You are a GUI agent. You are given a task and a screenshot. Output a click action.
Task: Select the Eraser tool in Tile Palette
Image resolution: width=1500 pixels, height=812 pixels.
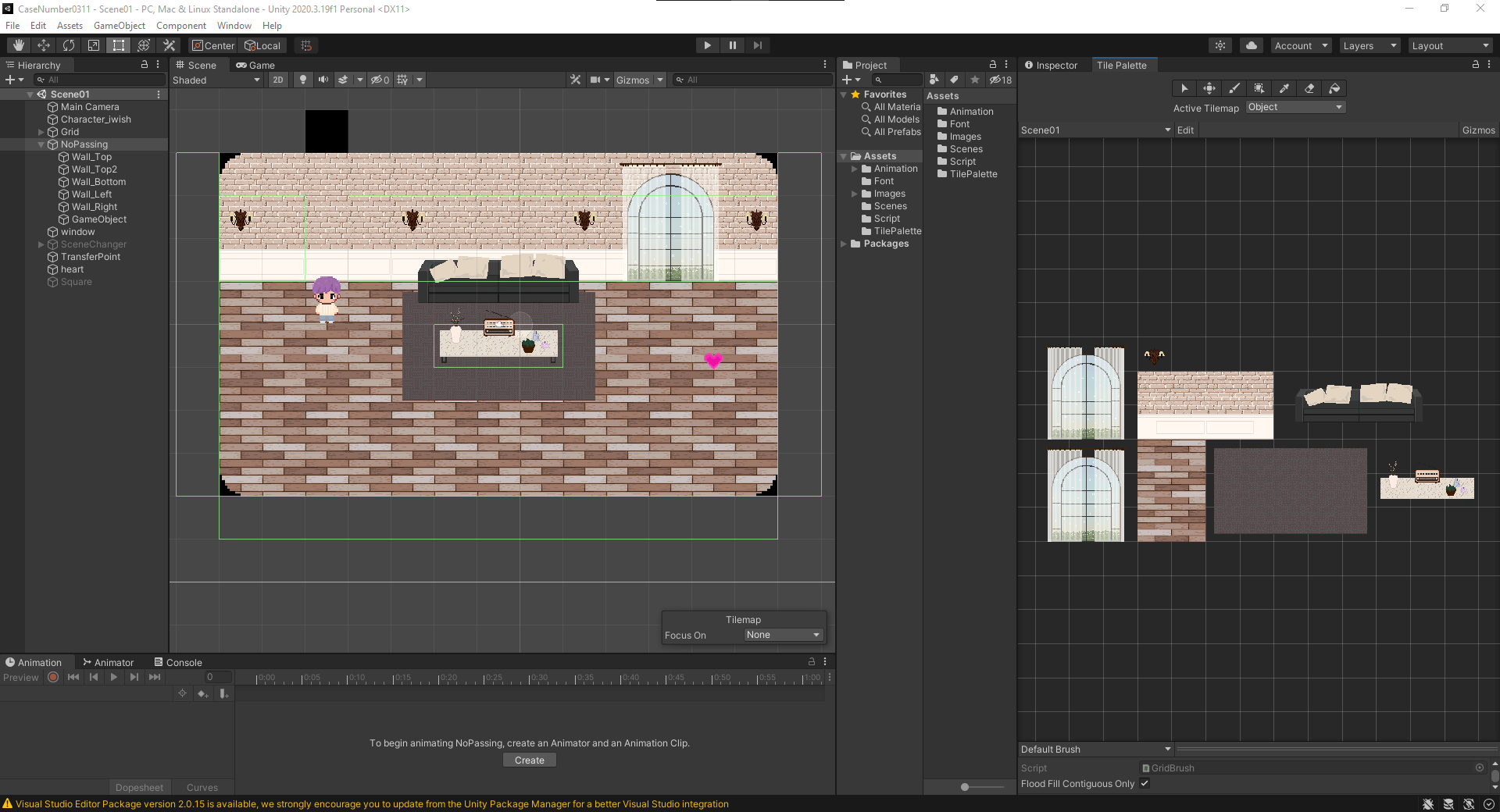[x=1309, y=88]
